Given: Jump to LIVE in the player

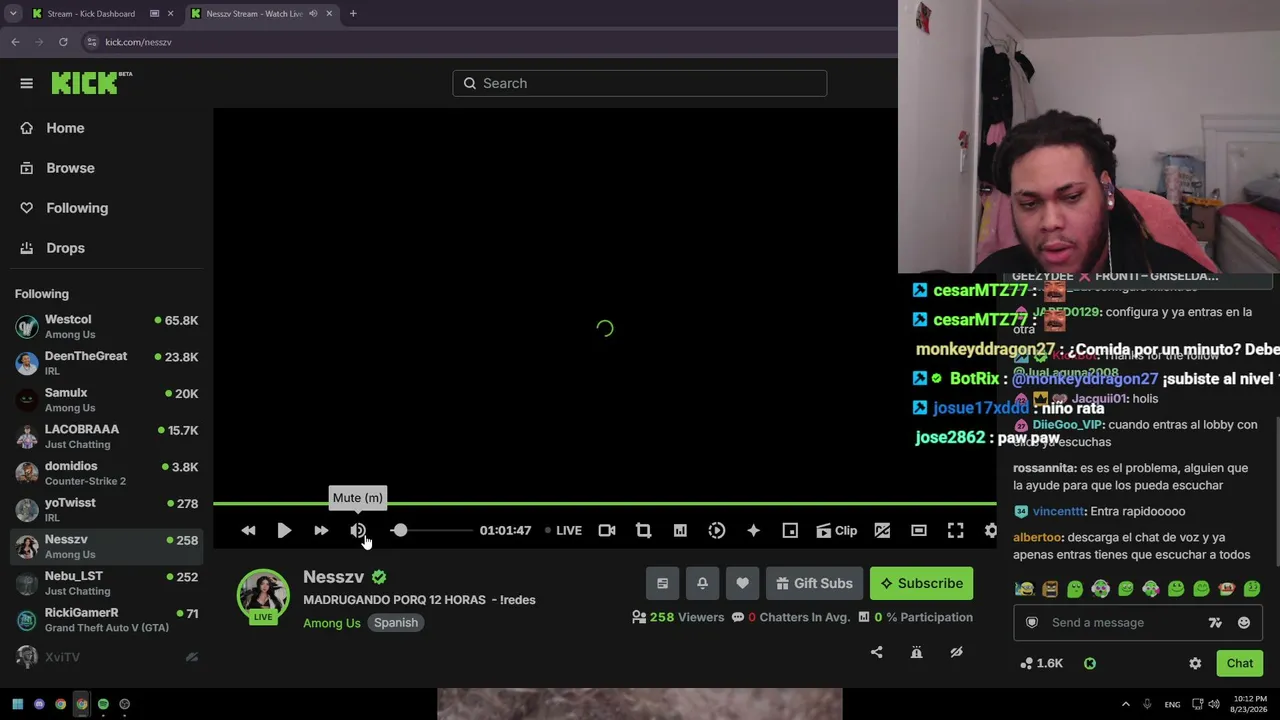Looking at the screenshot, I should 564,530.
